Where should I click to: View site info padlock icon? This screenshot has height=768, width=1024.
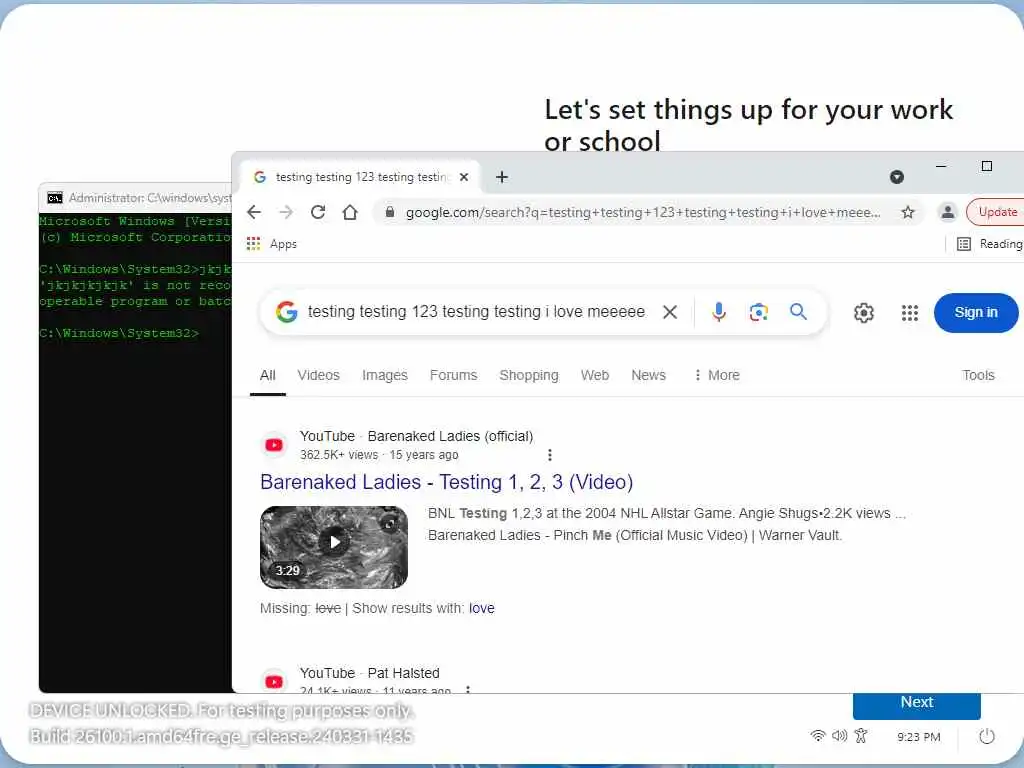[x=390, y=212]
